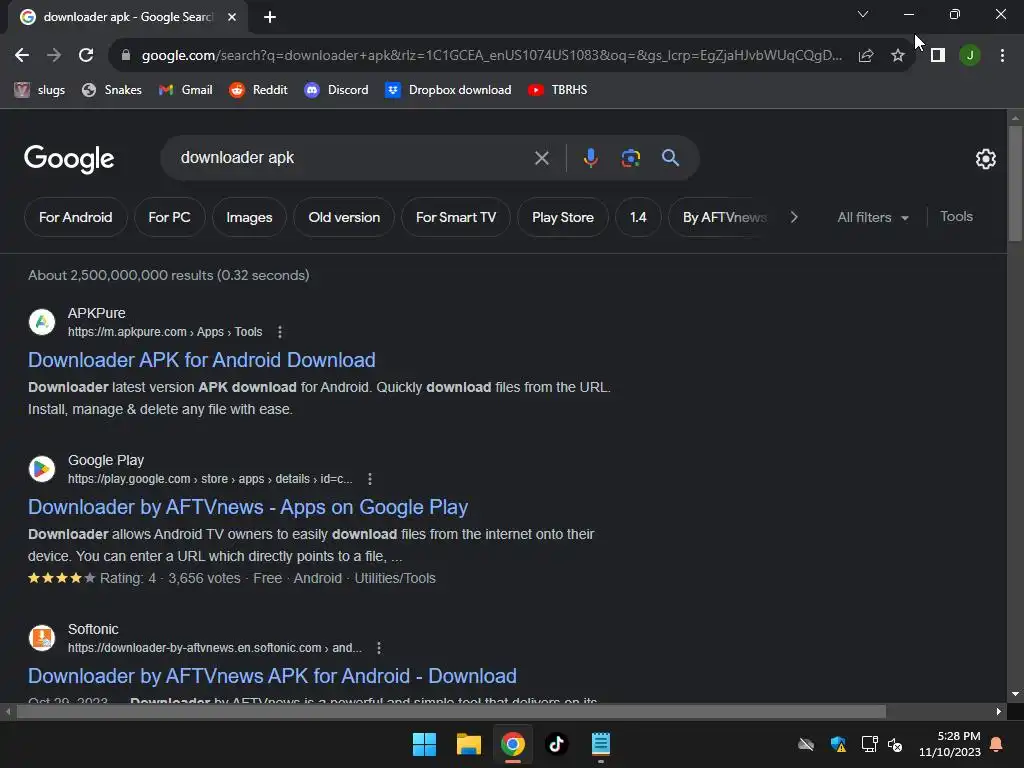Click the Softonic site favicon
The image size is (1024, 768).
point(42,638)
